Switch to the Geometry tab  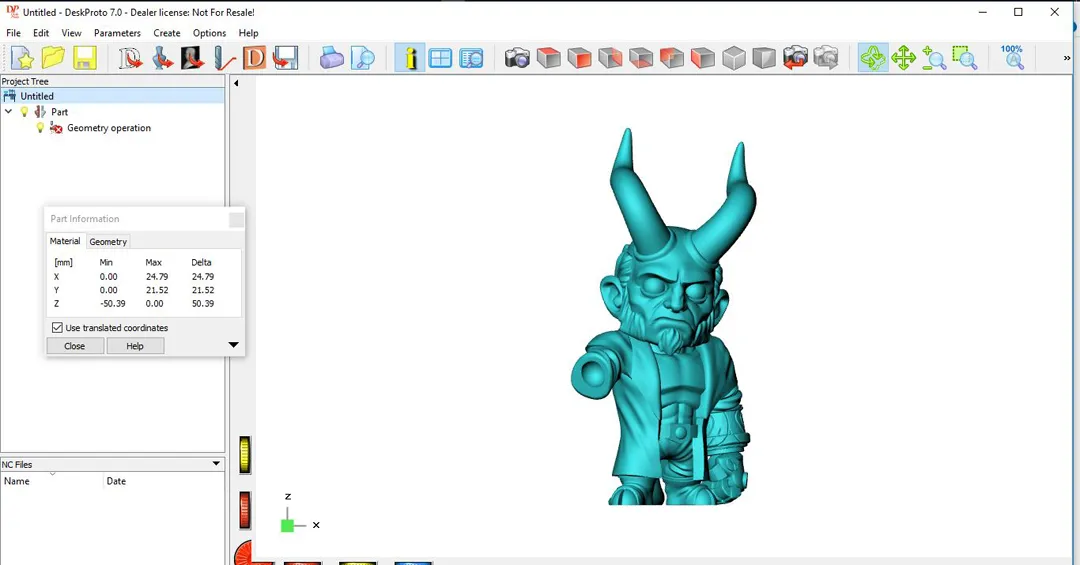tap(108, 242)
